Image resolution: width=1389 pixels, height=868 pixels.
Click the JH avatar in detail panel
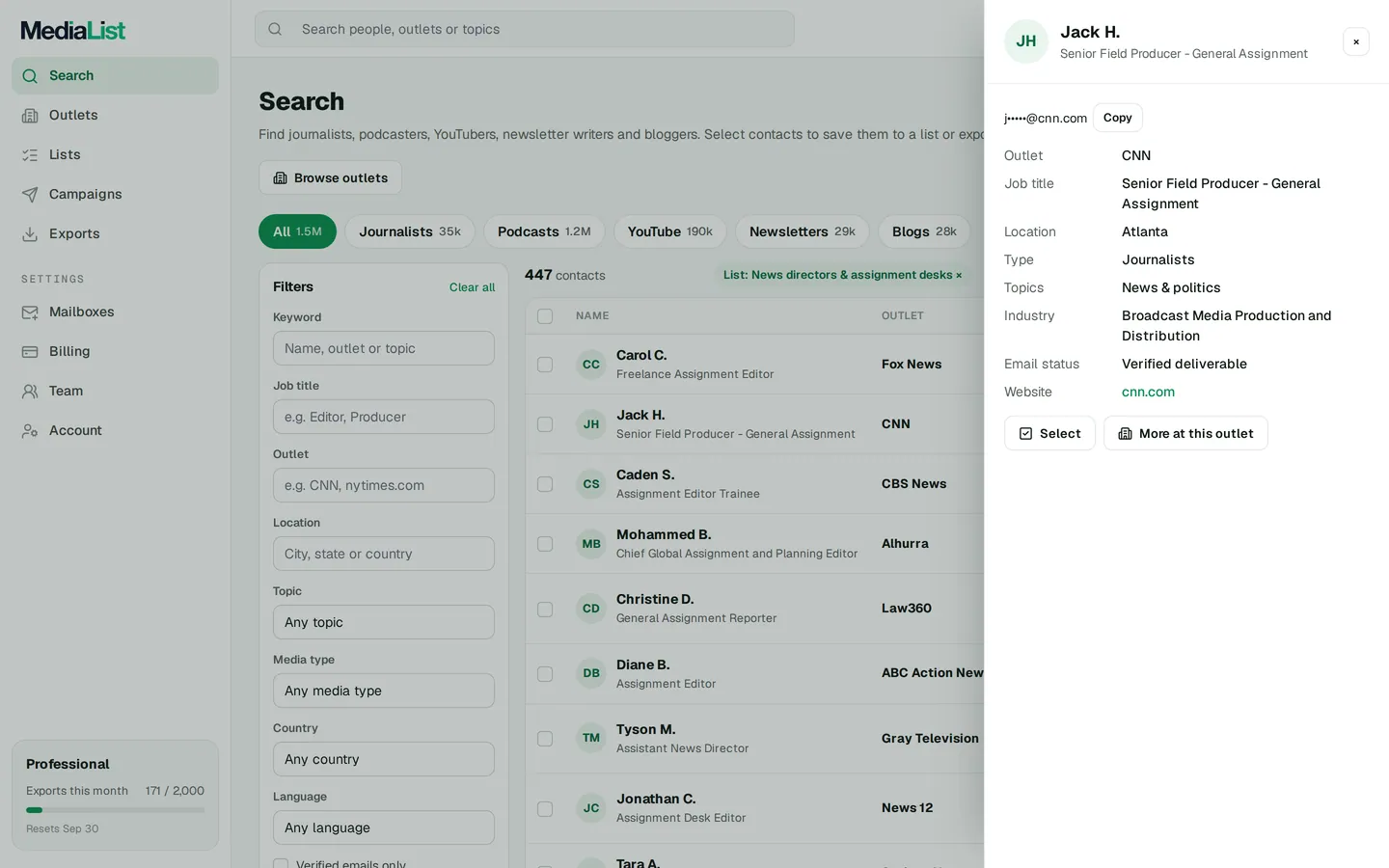(1026, 41)
